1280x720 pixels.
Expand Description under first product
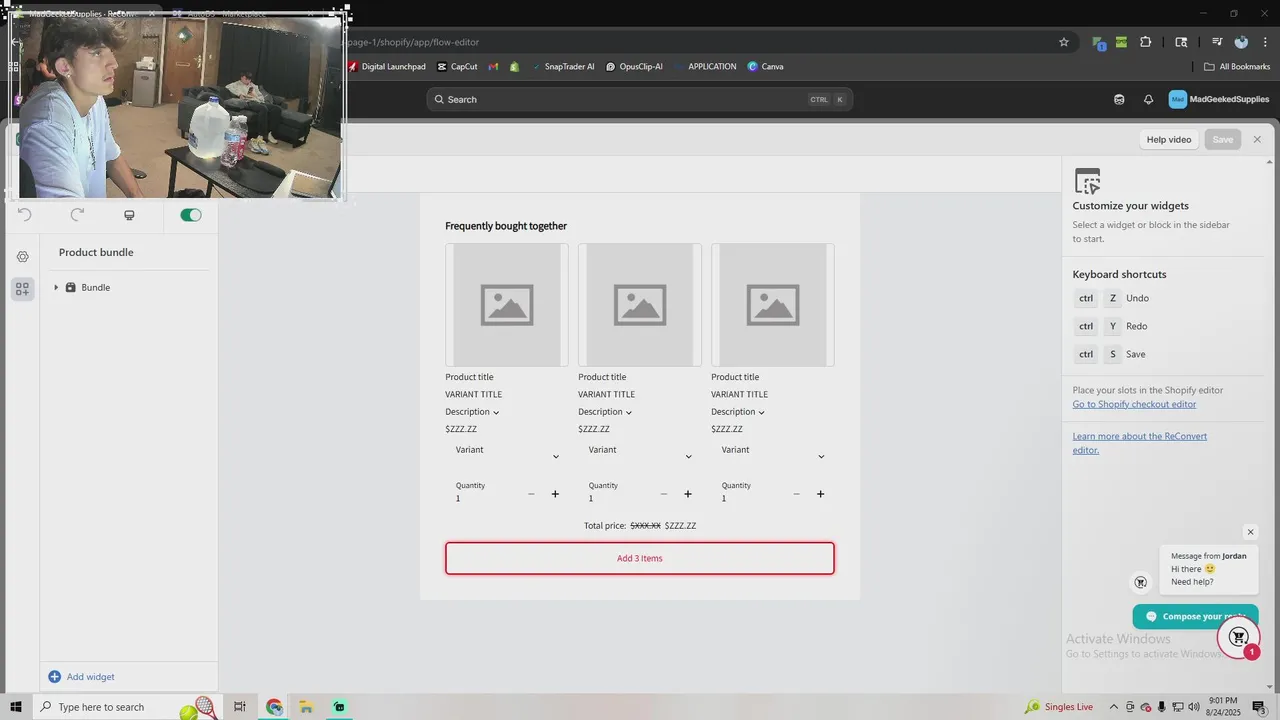point(472,412)
